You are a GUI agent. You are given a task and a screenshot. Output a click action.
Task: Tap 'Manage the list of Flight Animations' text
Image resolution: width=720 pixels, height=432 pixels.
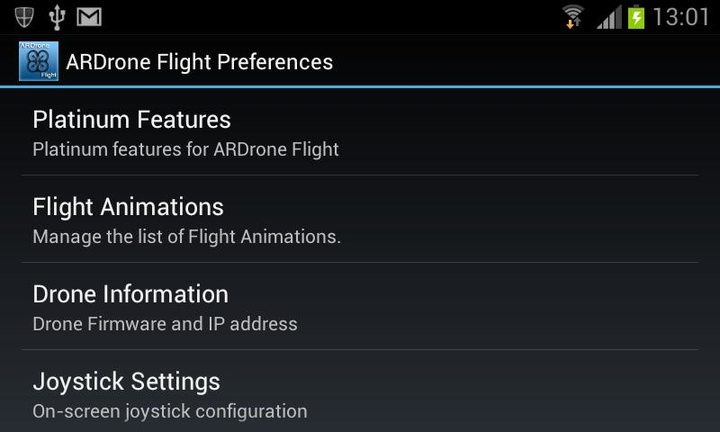pyautogui.click(x=187, y=237)
